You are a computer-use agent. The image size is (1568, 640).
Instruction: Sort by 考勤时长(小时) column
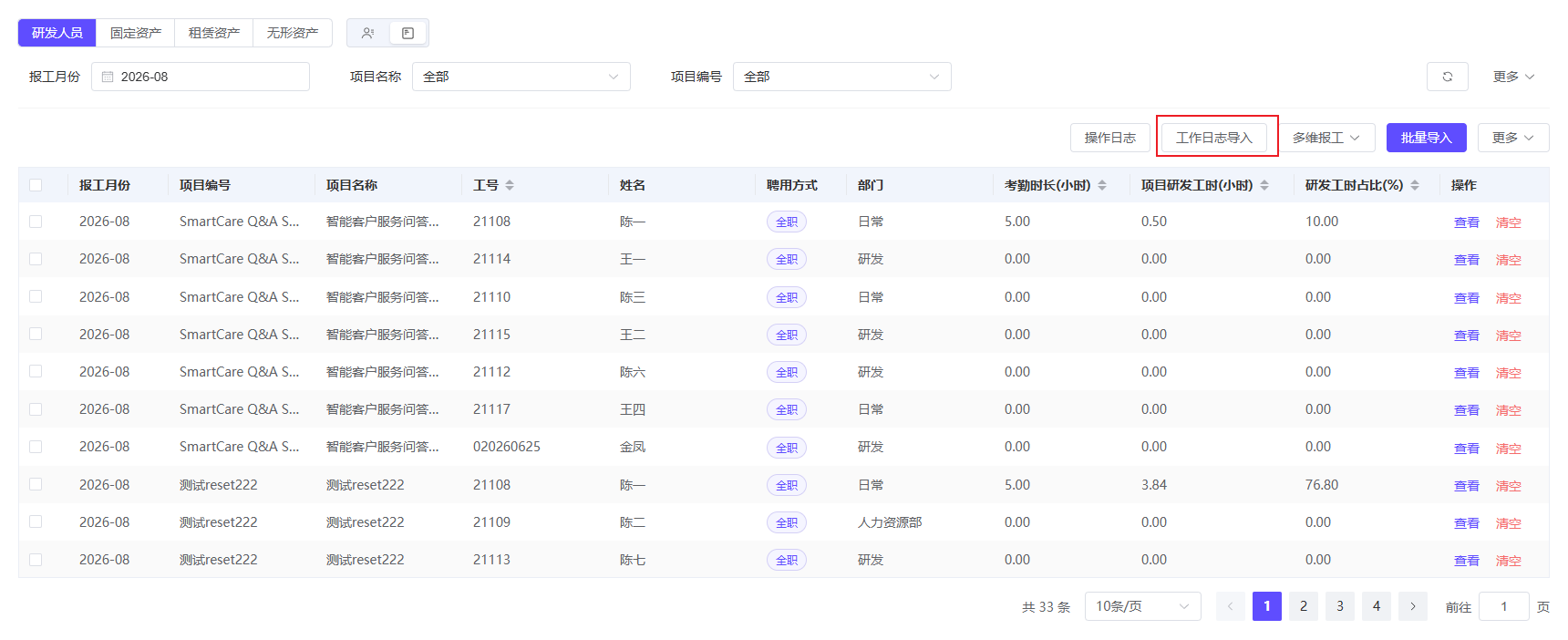[x=1102, y=185]
